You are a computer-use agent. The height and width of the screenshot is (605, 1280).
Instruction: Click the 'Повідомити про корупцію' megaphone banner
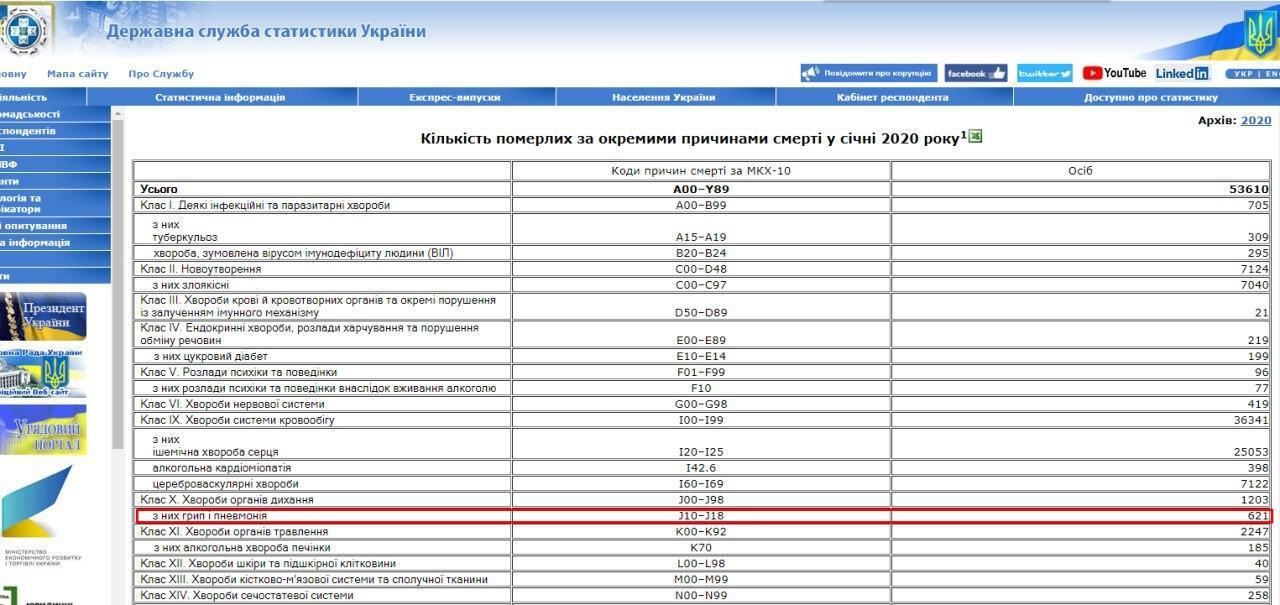point(869,73)
